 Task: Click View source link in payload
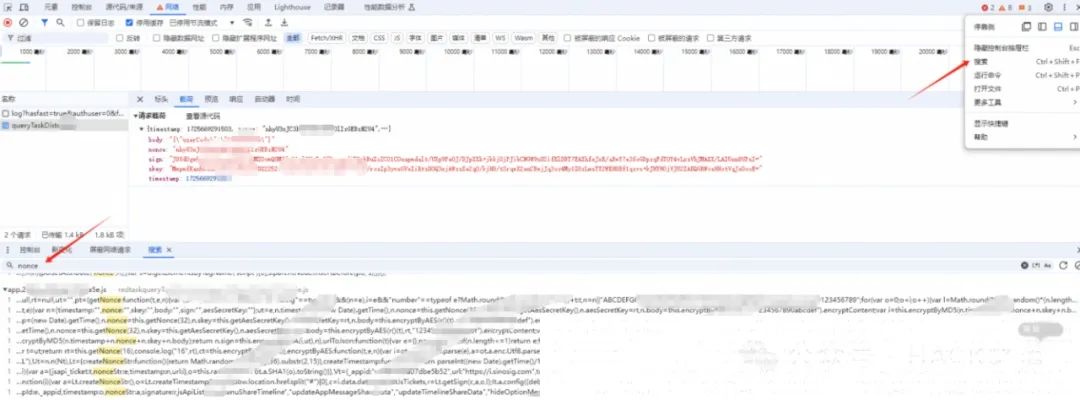201,116
